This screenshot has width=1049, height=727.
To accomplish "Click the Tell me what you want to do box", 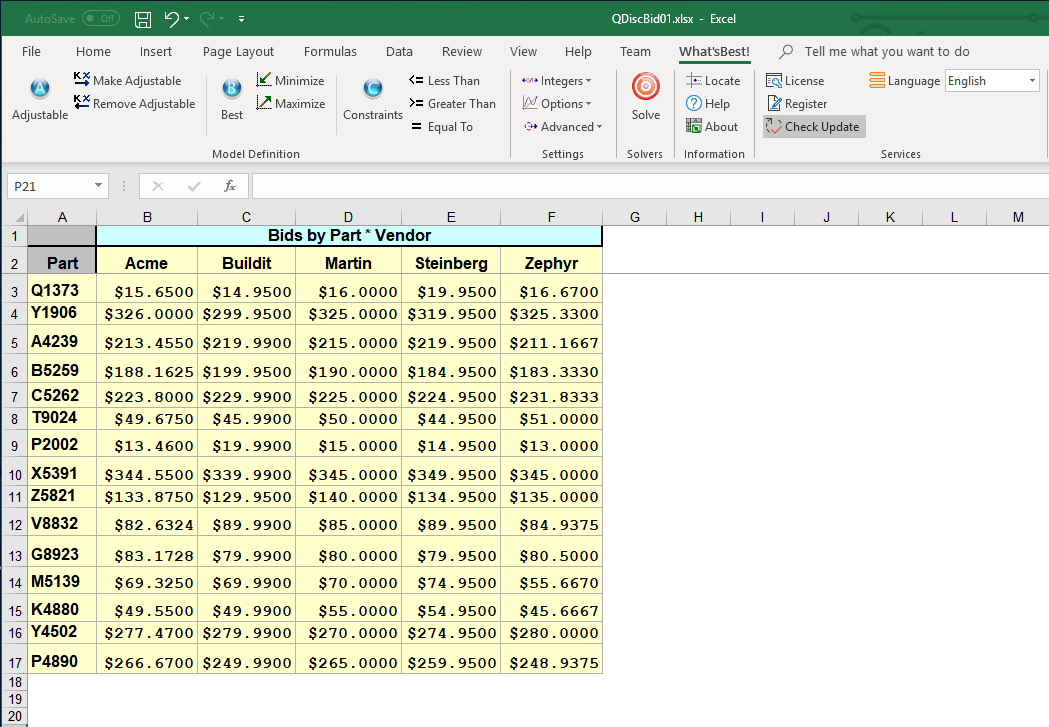I will [x=886, y=51].
